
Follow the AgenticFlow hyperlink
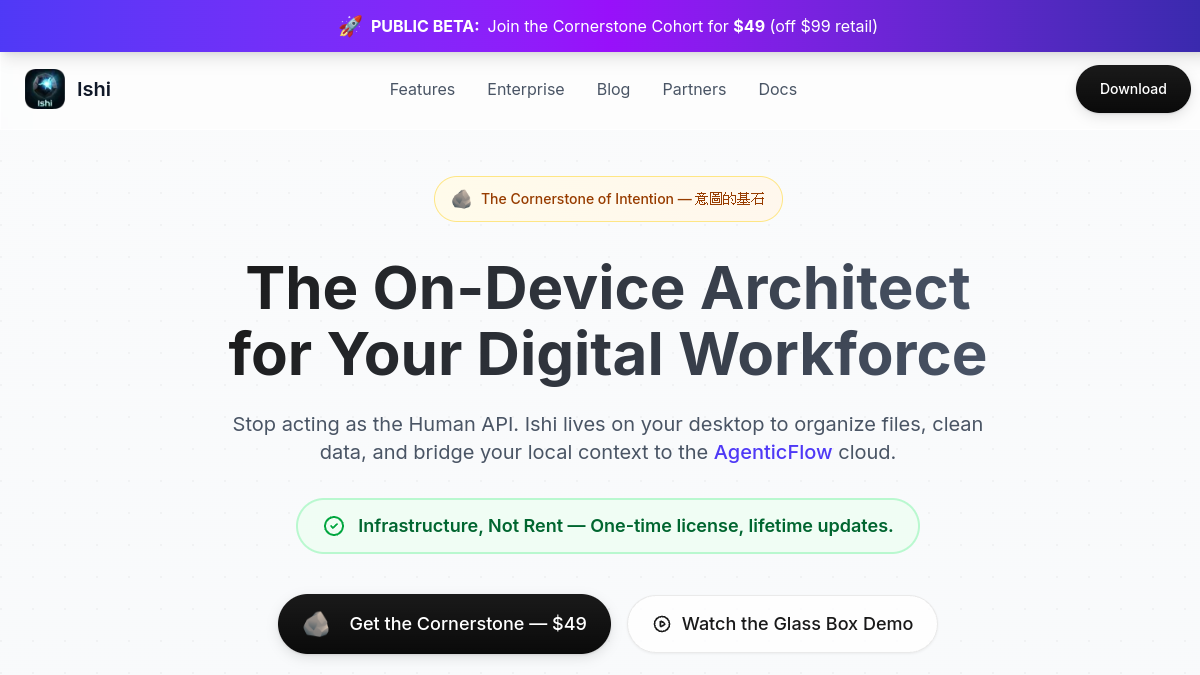773,452
